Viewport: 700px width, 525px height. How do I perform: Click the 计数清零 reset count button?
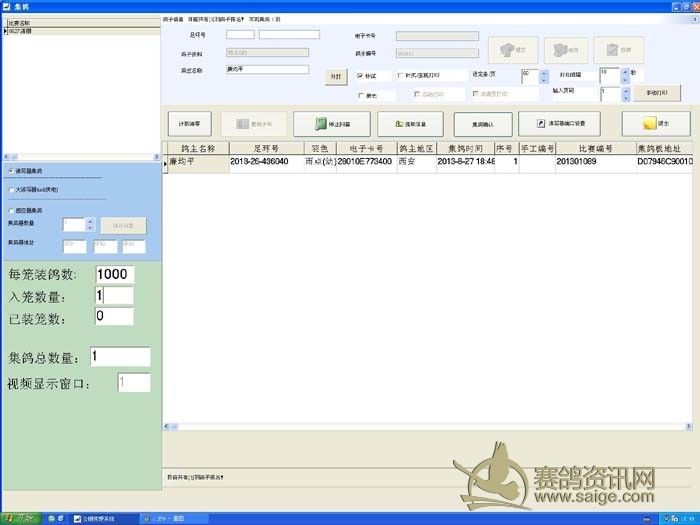pyautogui.click(x=189, y=124)
